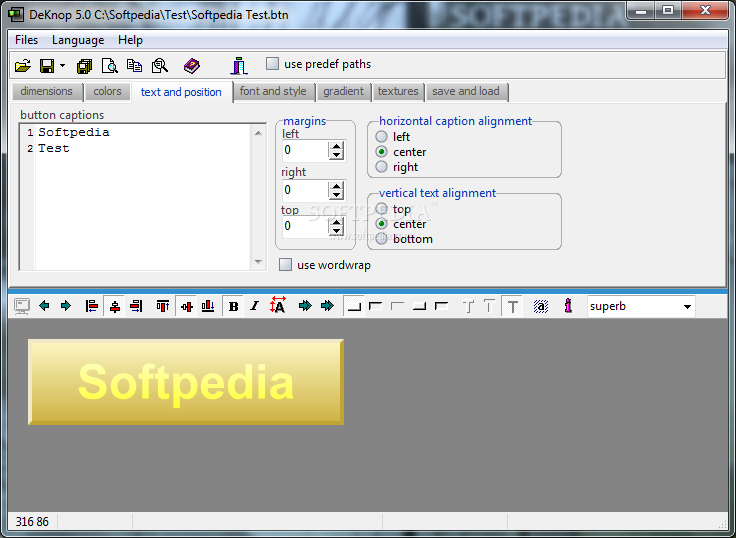The width and height of the screenshot is (736, 538).
Task: Switch to the textures tab
Action: coord(398,91)
